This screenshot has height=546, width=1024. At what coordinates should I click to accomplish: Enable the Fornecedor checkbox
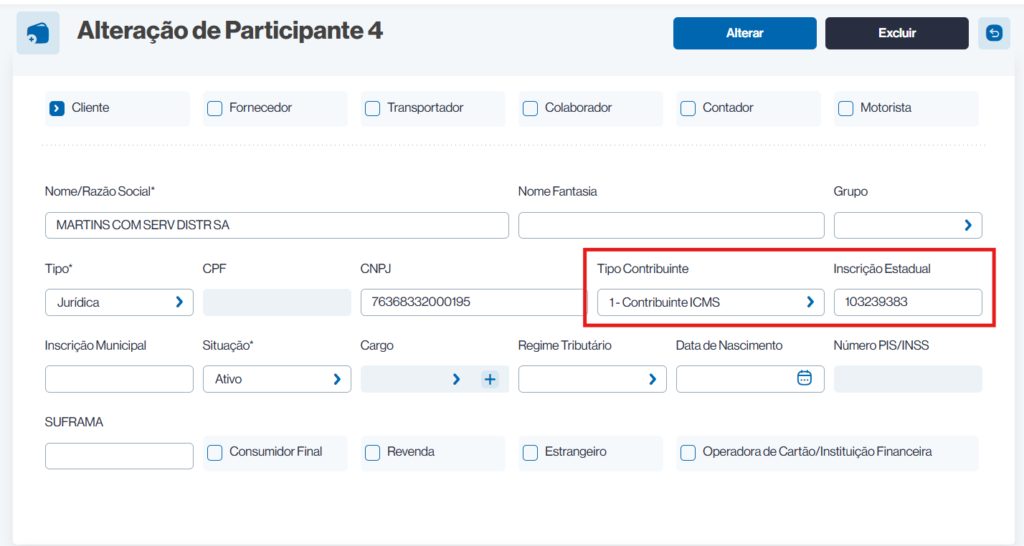pos(215,108)
